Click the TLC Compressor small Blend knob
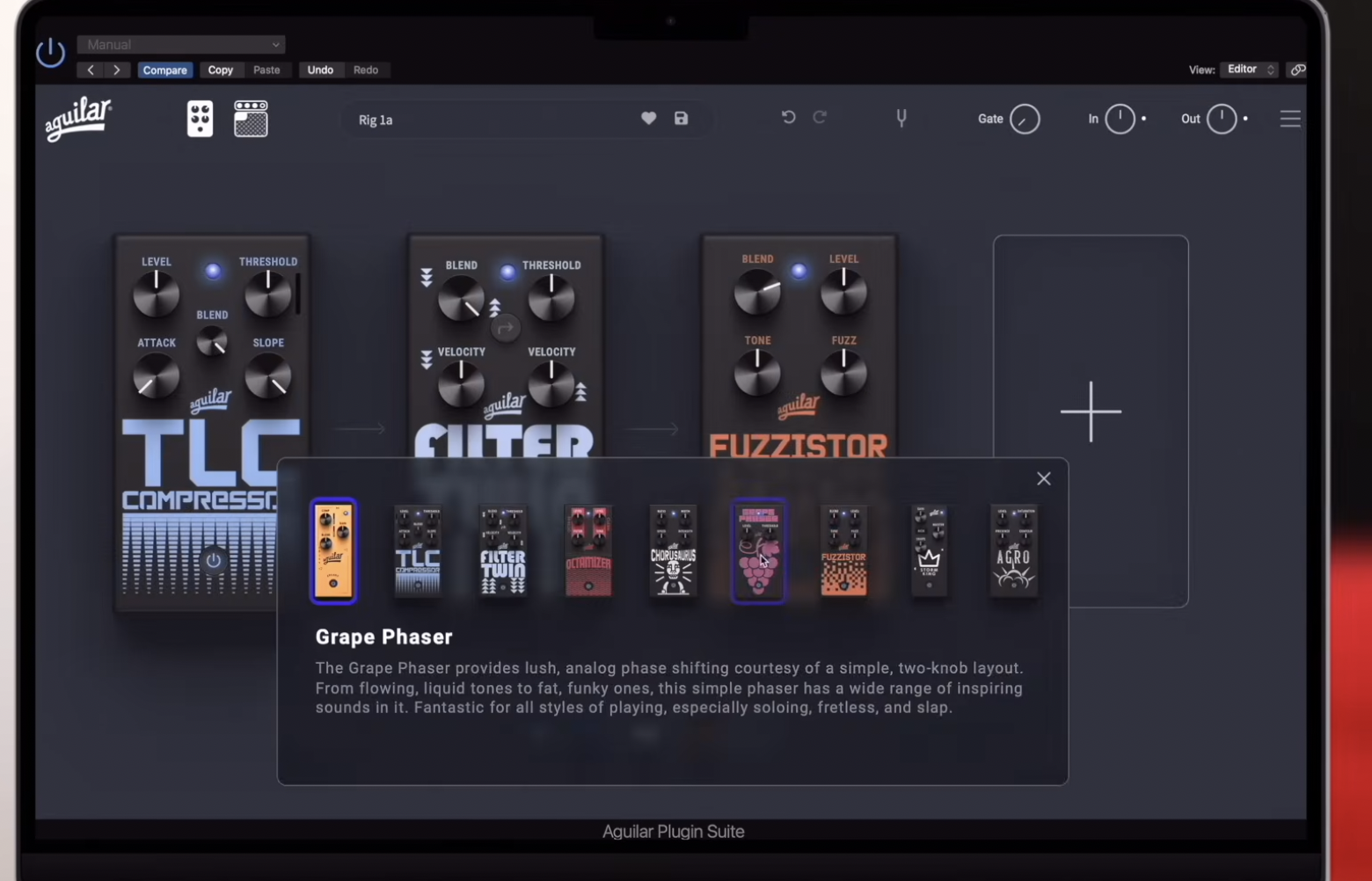1372x881 pixels. tap(212, 341)
